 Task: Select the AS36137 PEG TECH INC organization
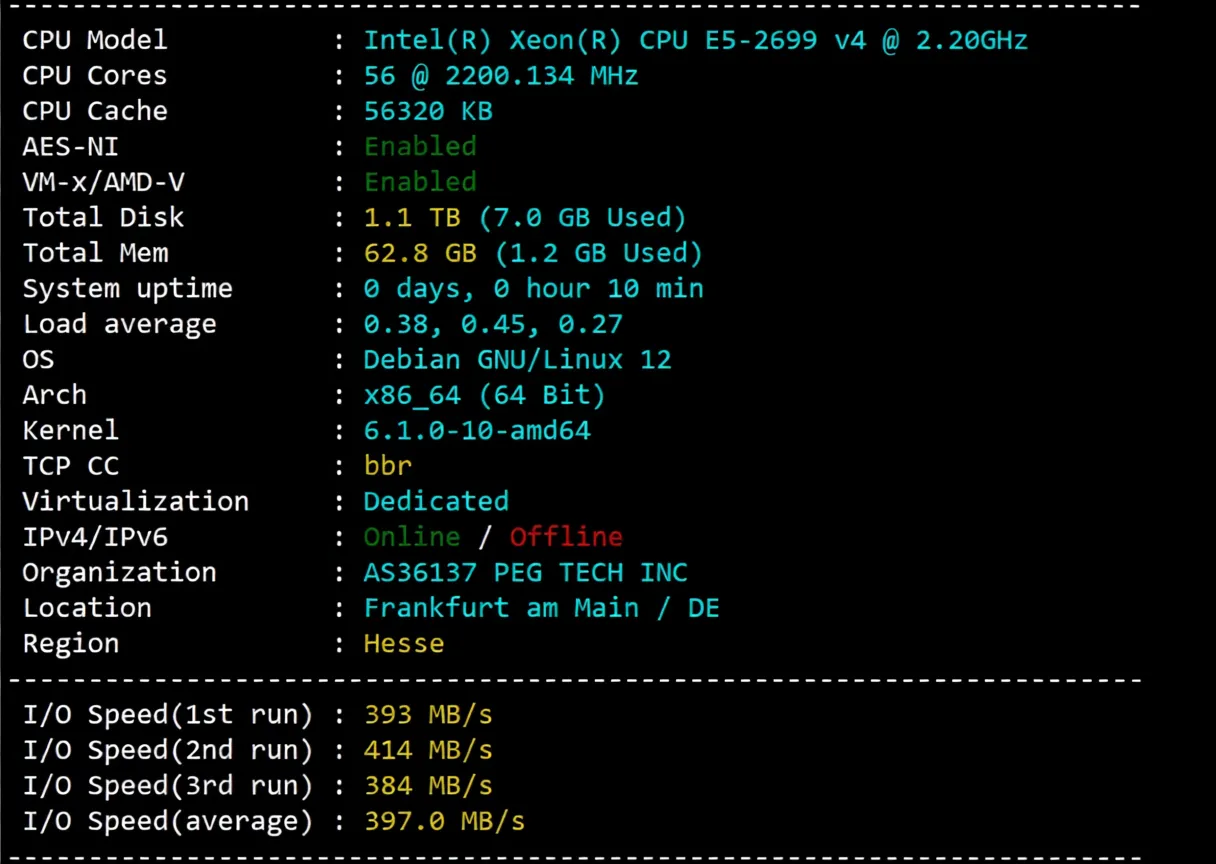click(x=525, y=572)
